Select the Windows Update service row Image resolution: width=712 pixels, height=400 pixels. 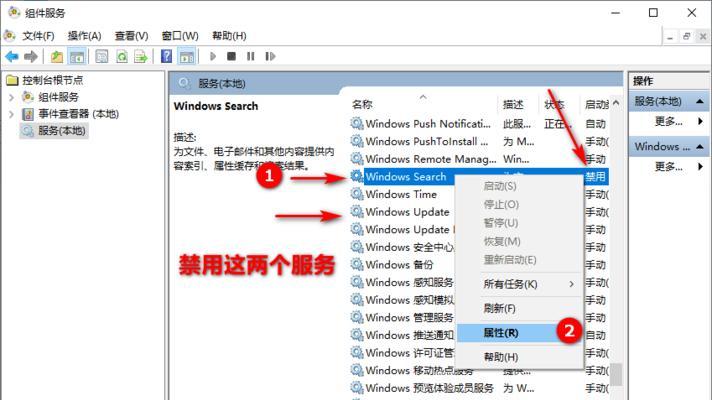coord(407,212)
